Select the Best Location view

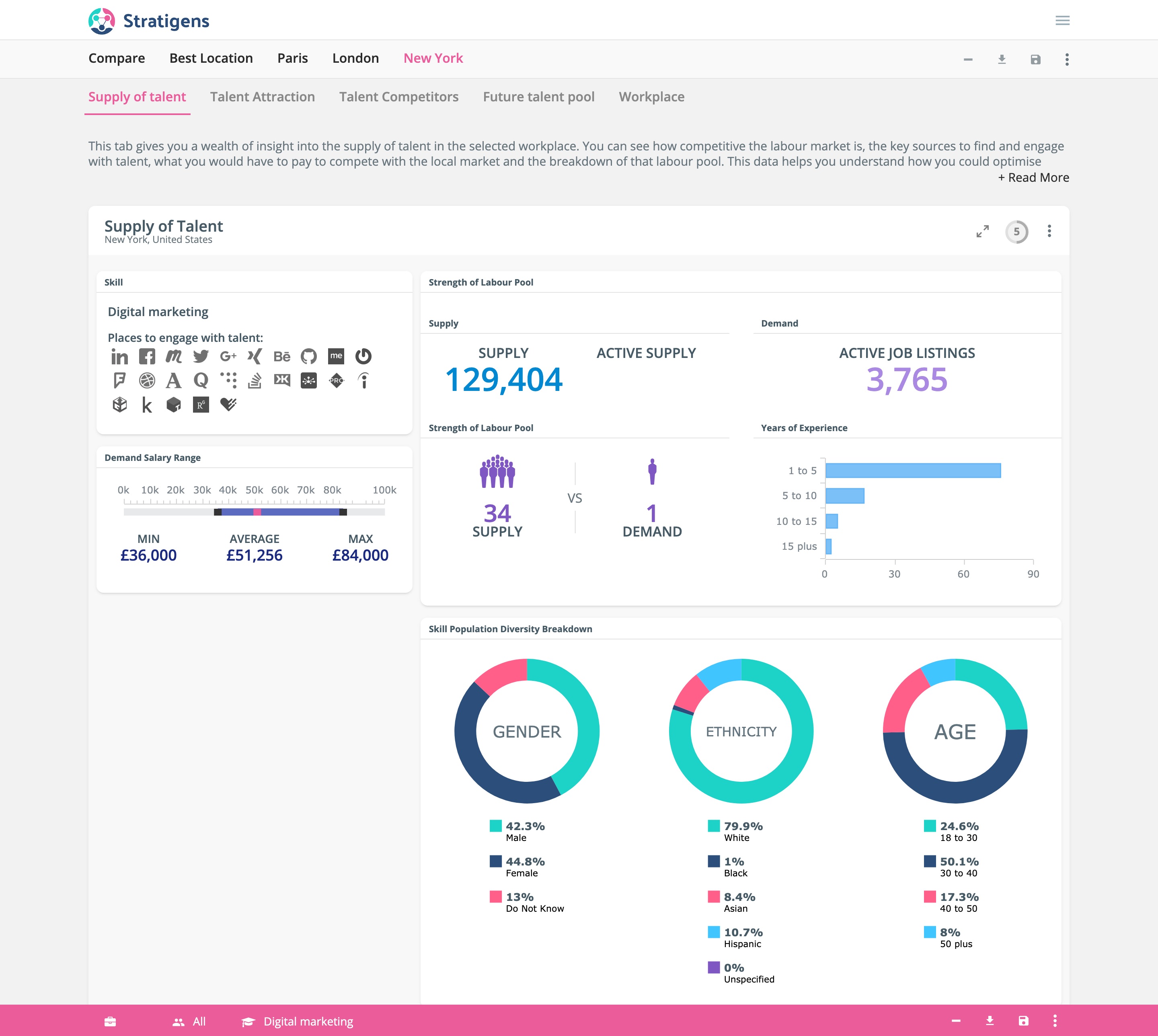(211, 58)
